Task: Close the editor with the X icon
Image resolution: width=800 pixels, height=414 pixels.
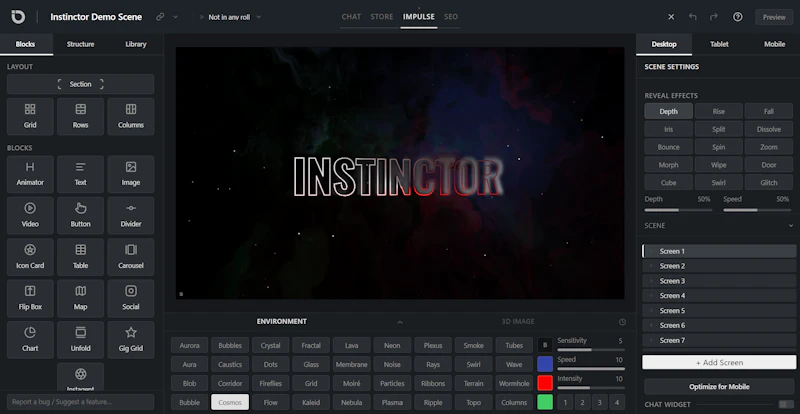Action: 671,17
